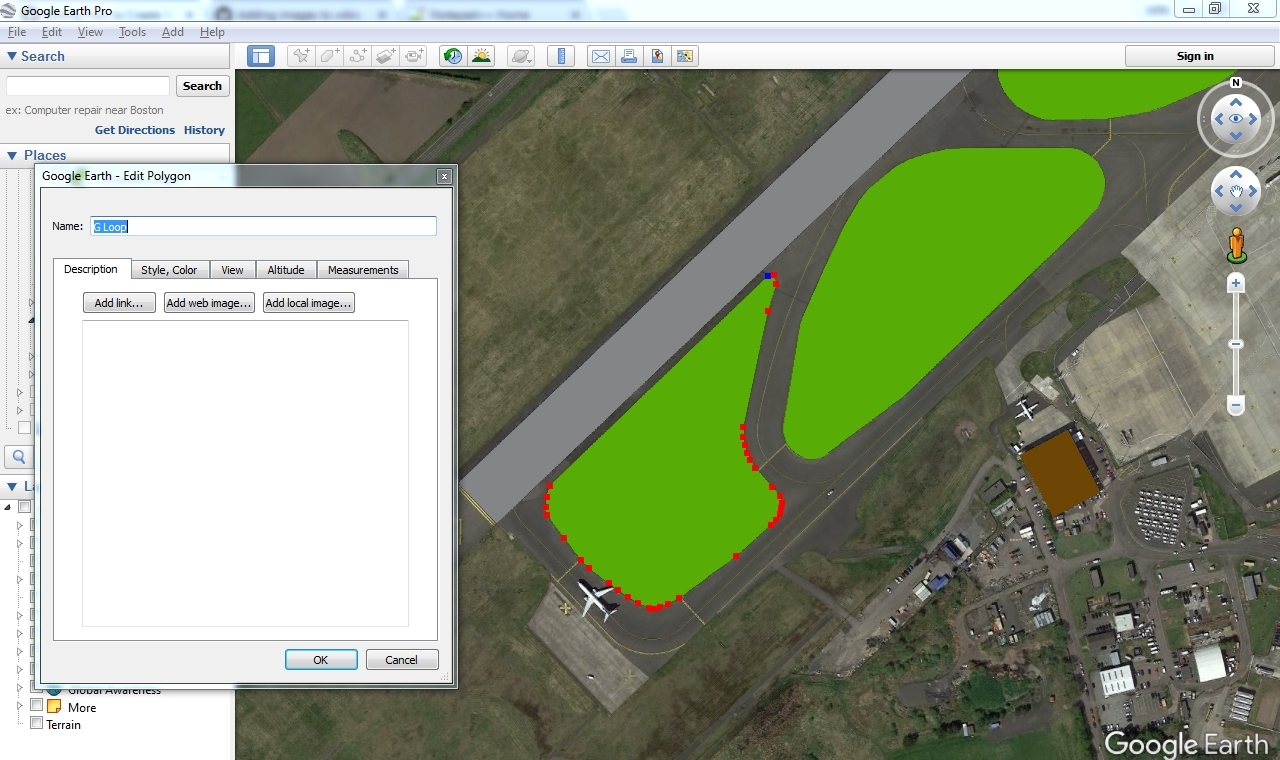
Task: Open the planet switcher icon
Action: tap(521, 56)
